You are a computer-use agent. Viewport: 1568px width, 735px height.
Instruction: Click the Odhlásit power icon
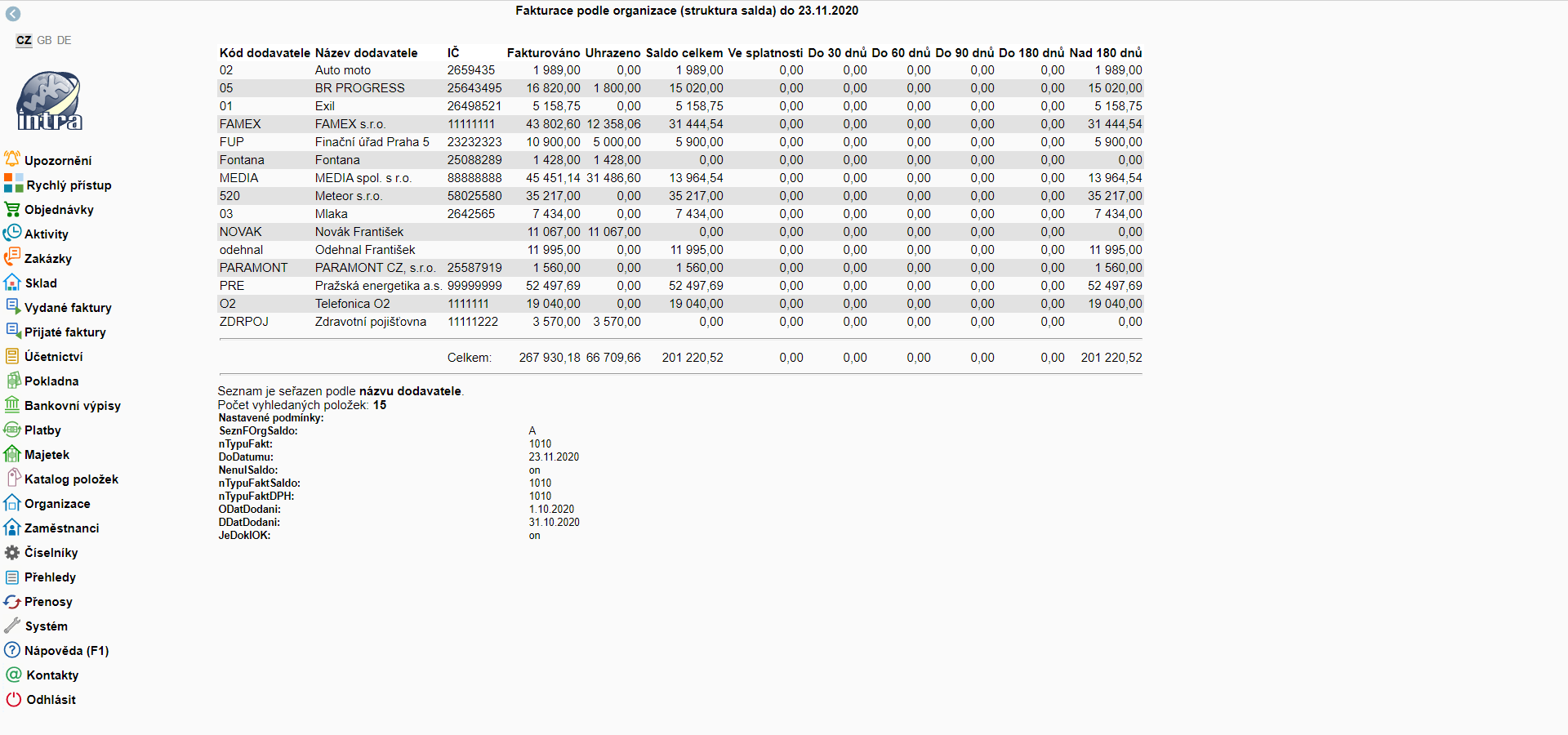tap(14, 699)
